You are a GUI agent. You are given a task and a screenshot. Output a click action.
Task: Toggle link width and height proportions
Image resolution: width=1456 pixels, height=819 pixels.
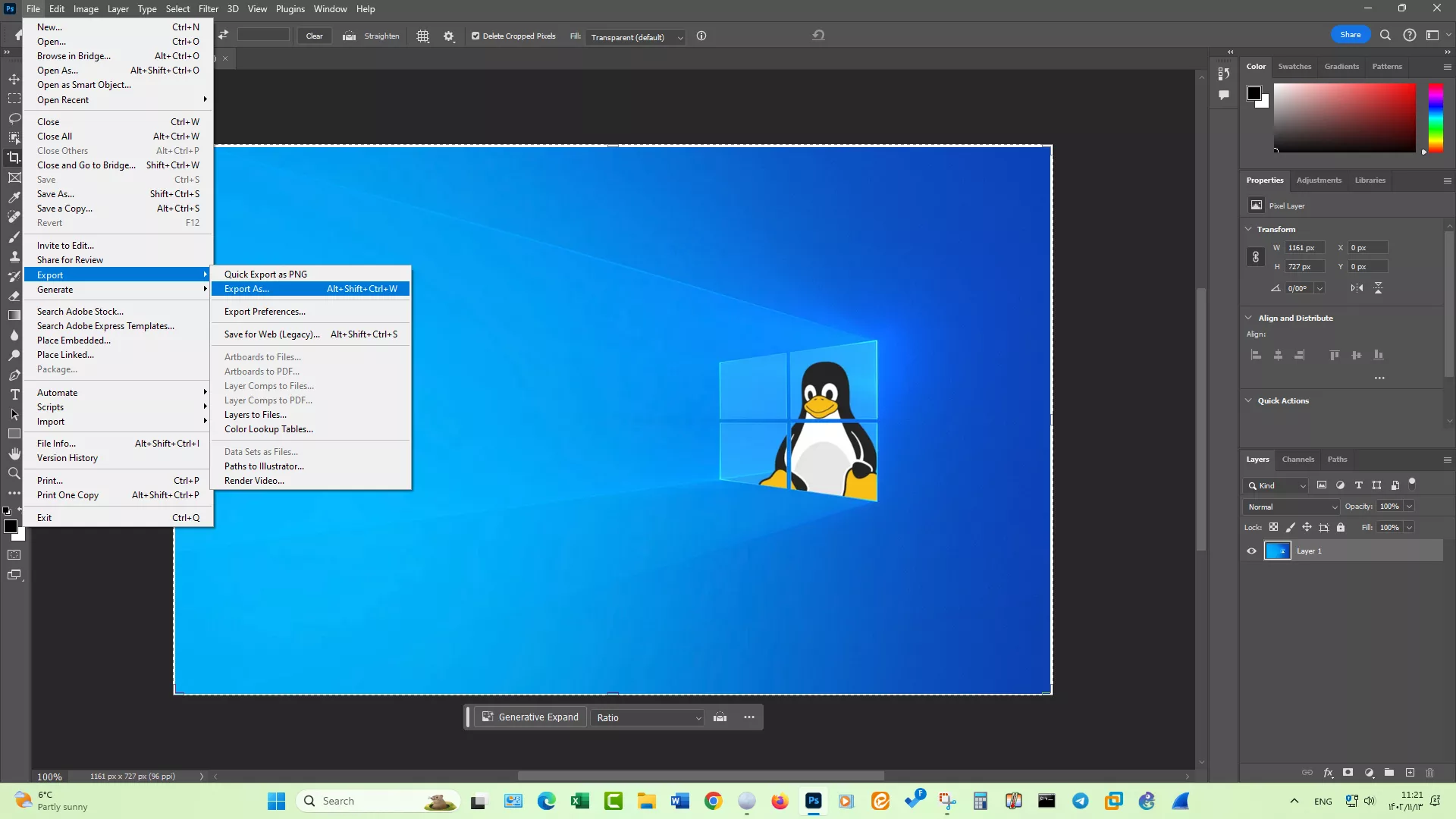pos(1256,257)
